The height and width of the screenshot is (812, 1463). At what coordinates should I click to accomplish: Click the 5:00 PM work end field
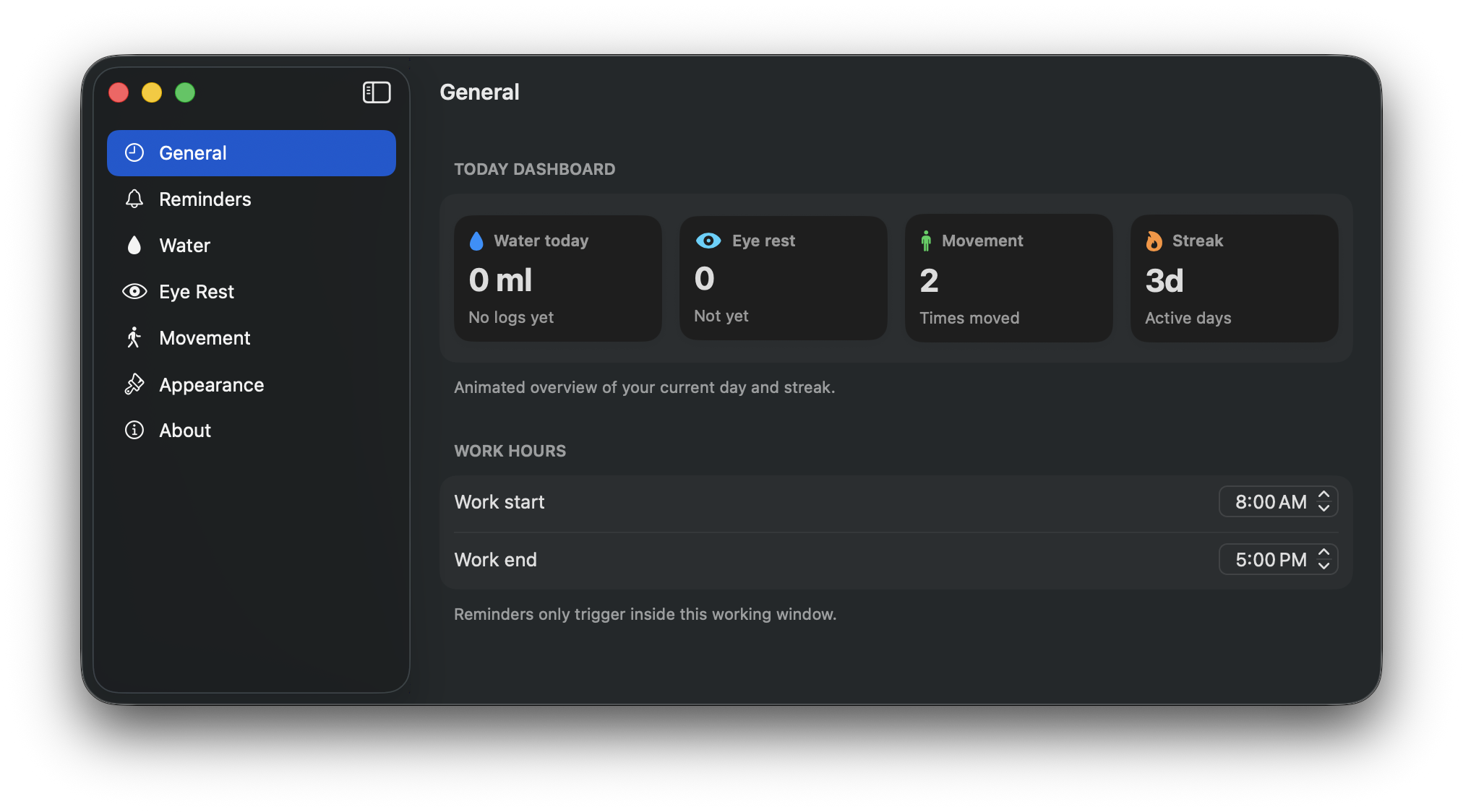click(x=1270, y=559)
